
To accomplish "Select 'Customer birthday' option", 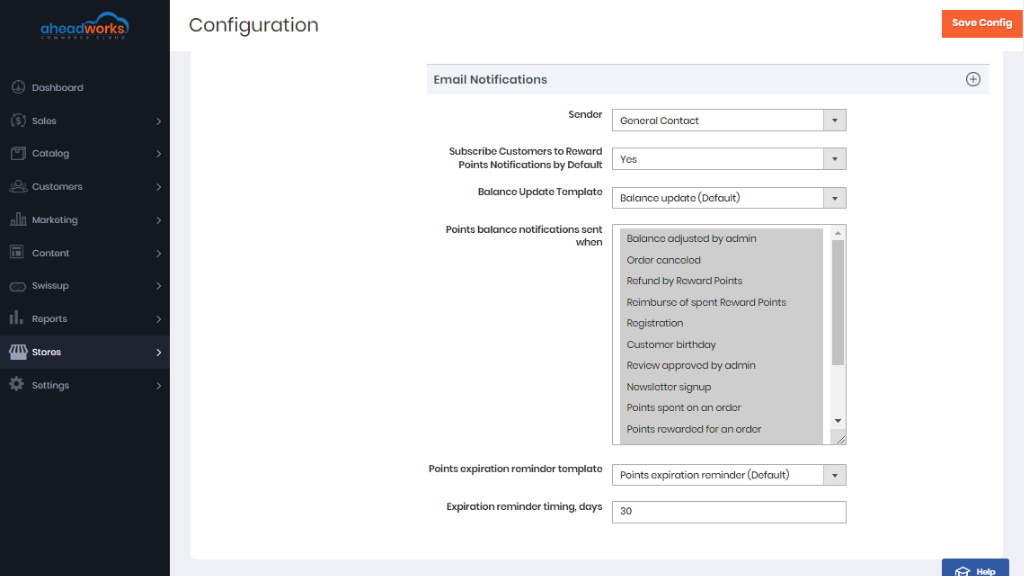I will [721, 344].
